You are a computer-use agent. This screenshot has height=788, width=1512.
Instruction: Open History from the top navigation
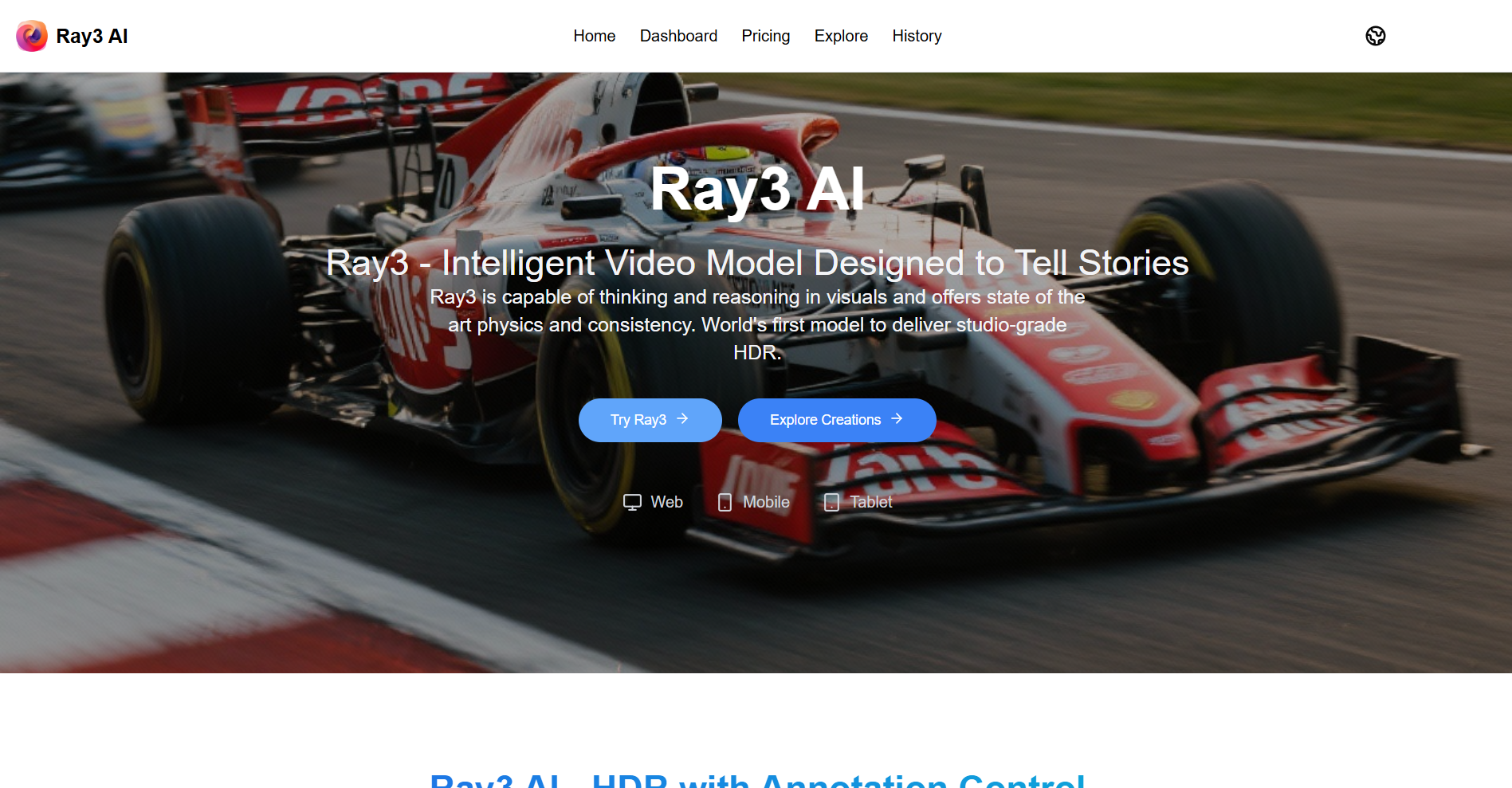coord(917,36)
